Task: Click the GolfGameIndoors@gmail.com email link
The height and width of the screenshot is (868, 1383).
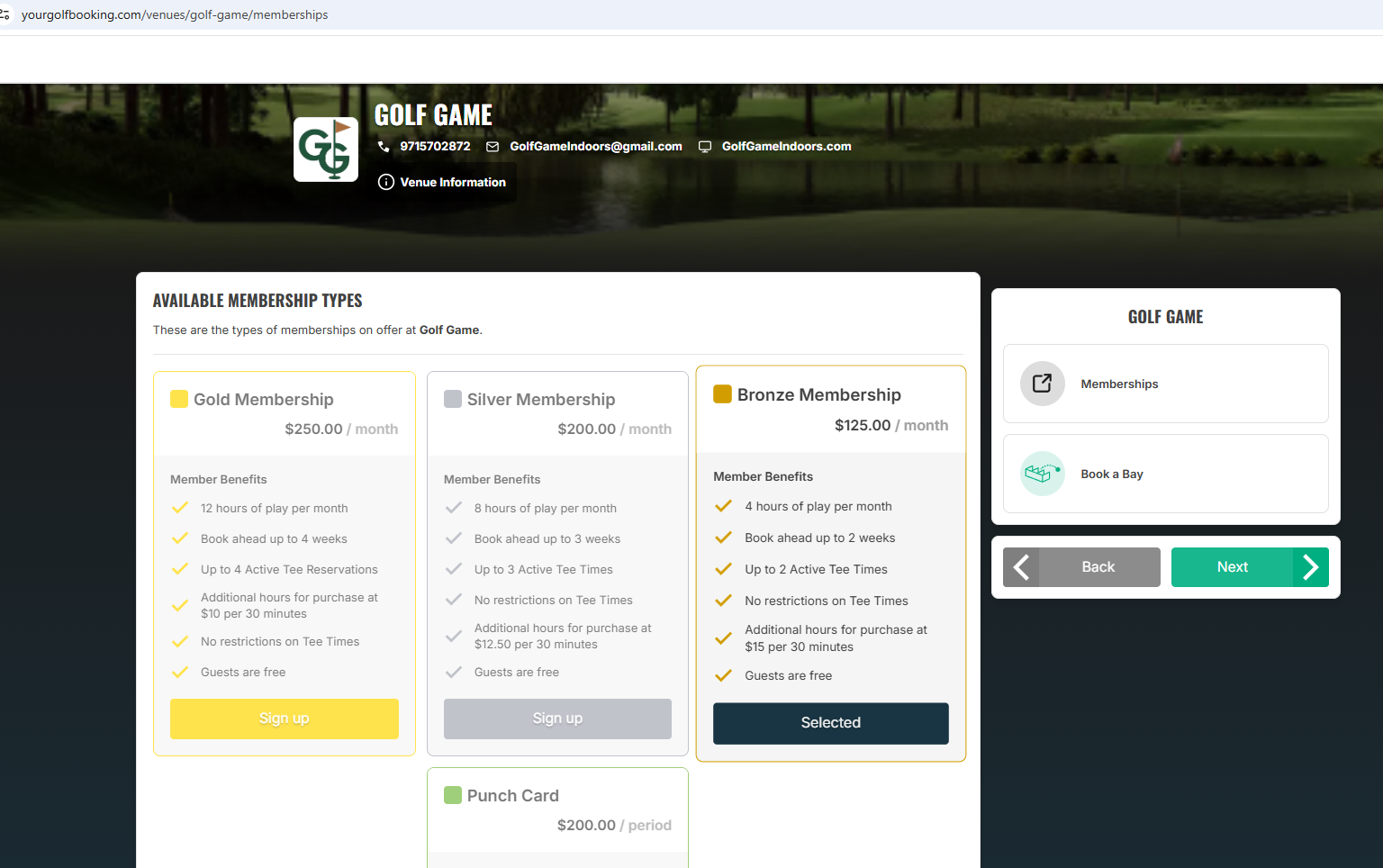Action: [x=596, y=147]
